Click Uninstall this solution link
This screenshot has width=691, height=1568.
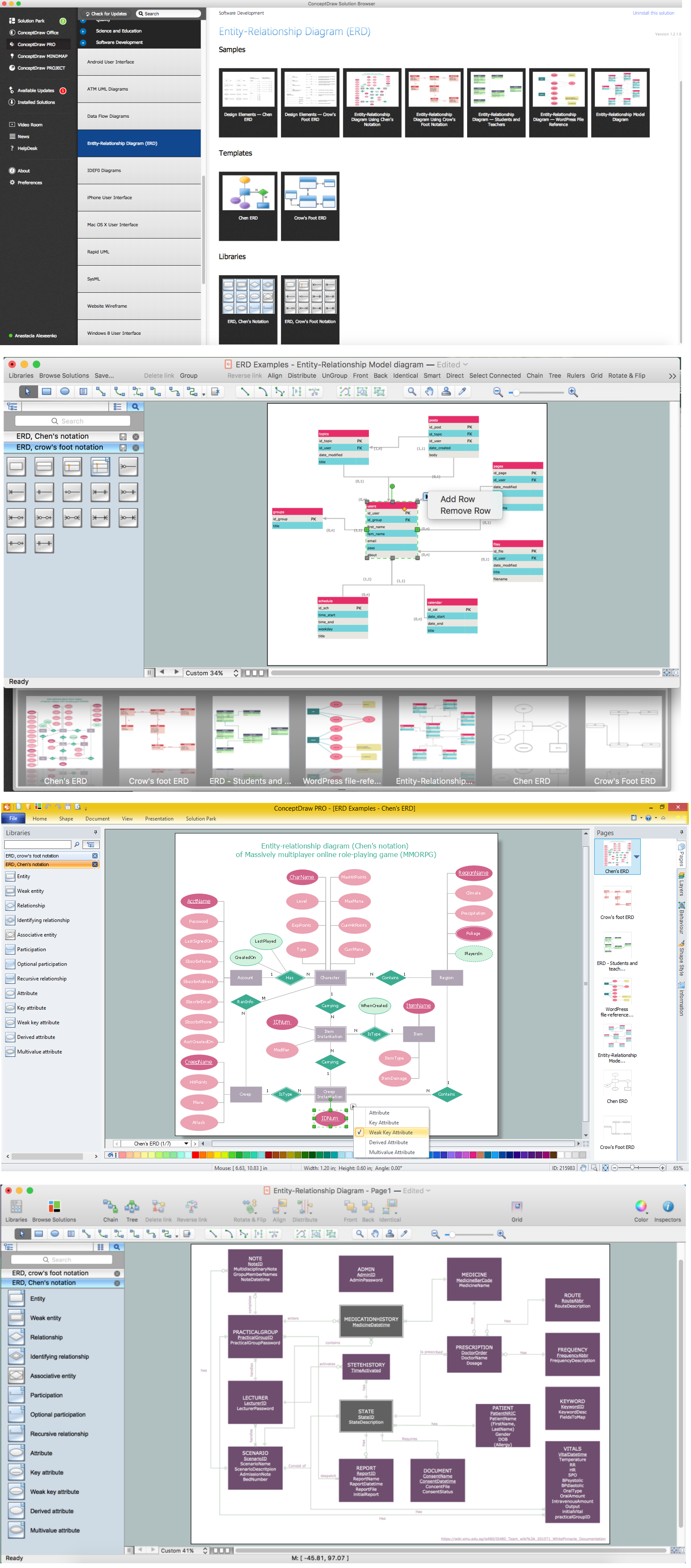pos(653,13)
